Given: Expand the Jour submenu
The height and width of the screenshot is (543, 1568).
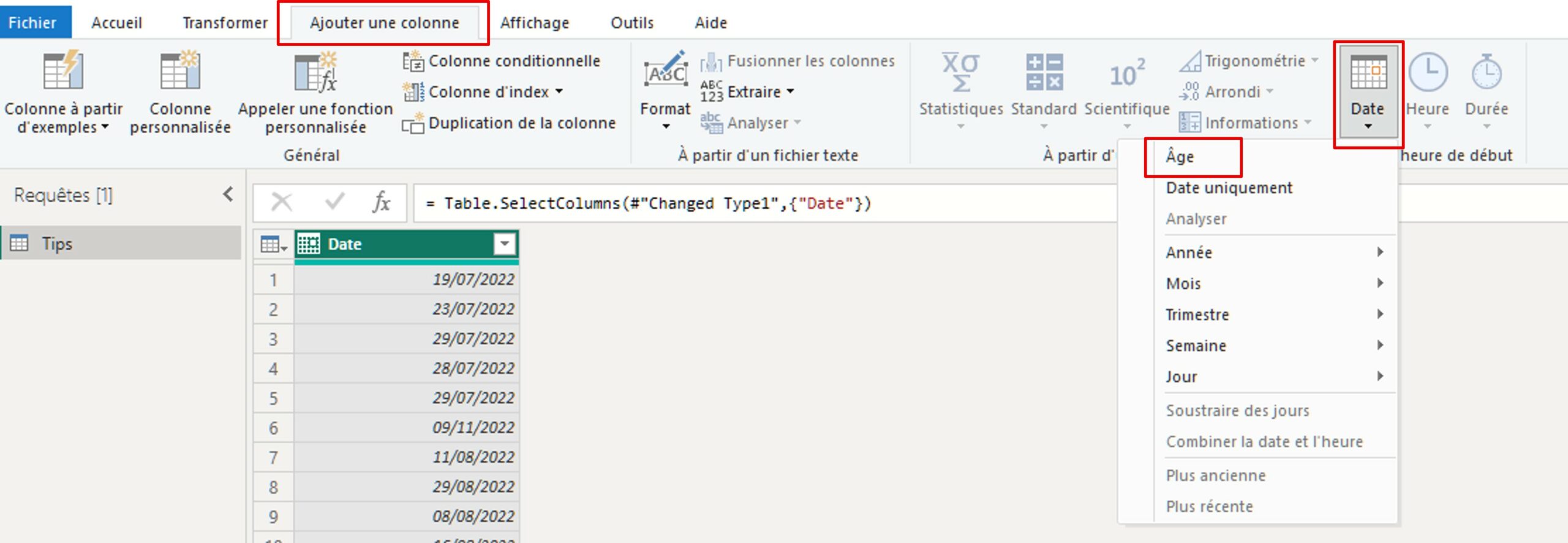Looking at the screenshot, I should coord(1274,377).
